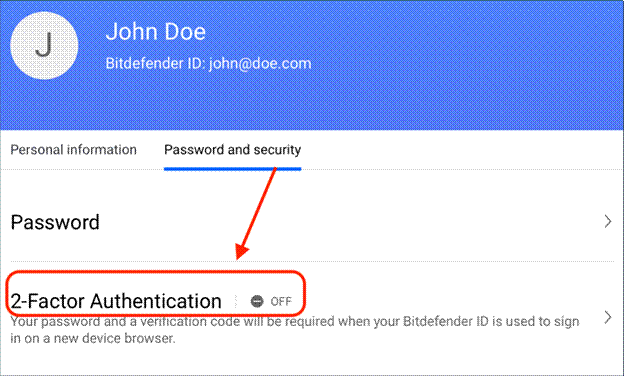
Task: Click the blue profile header banner
Action: (312, 65)
